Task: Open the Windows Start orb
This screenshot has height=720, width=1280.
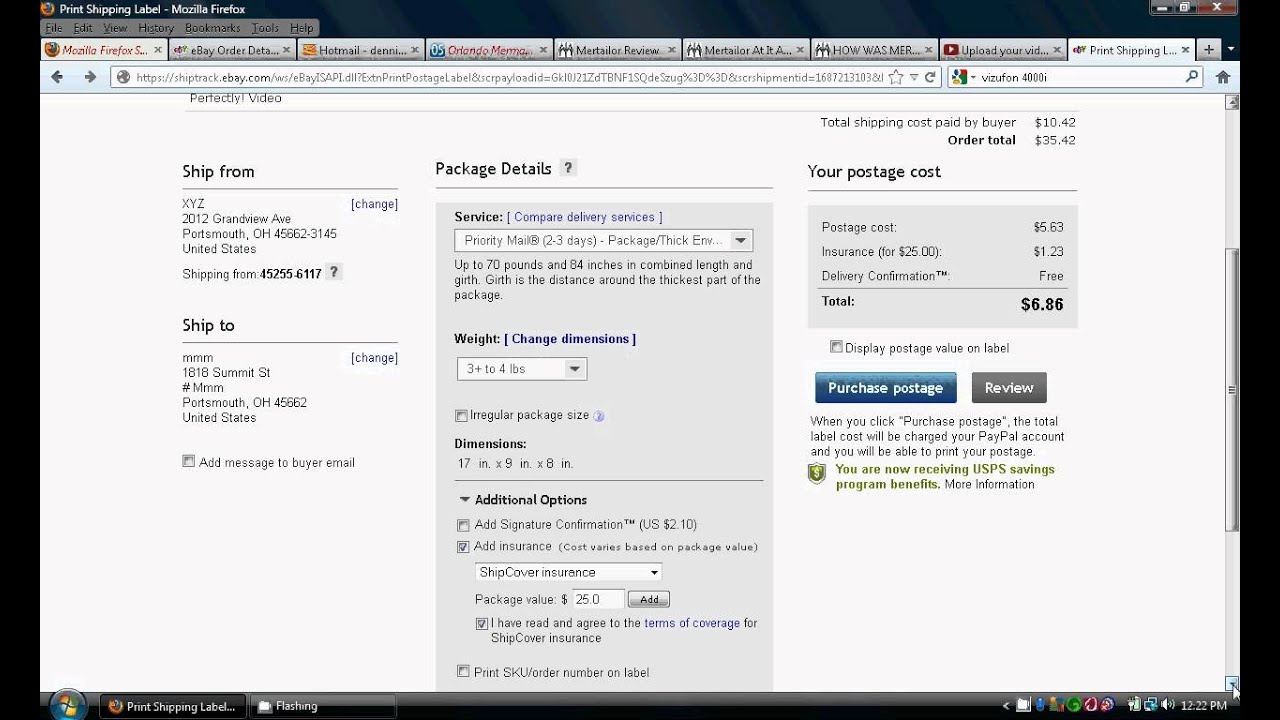Action: (x=67, y=705)
